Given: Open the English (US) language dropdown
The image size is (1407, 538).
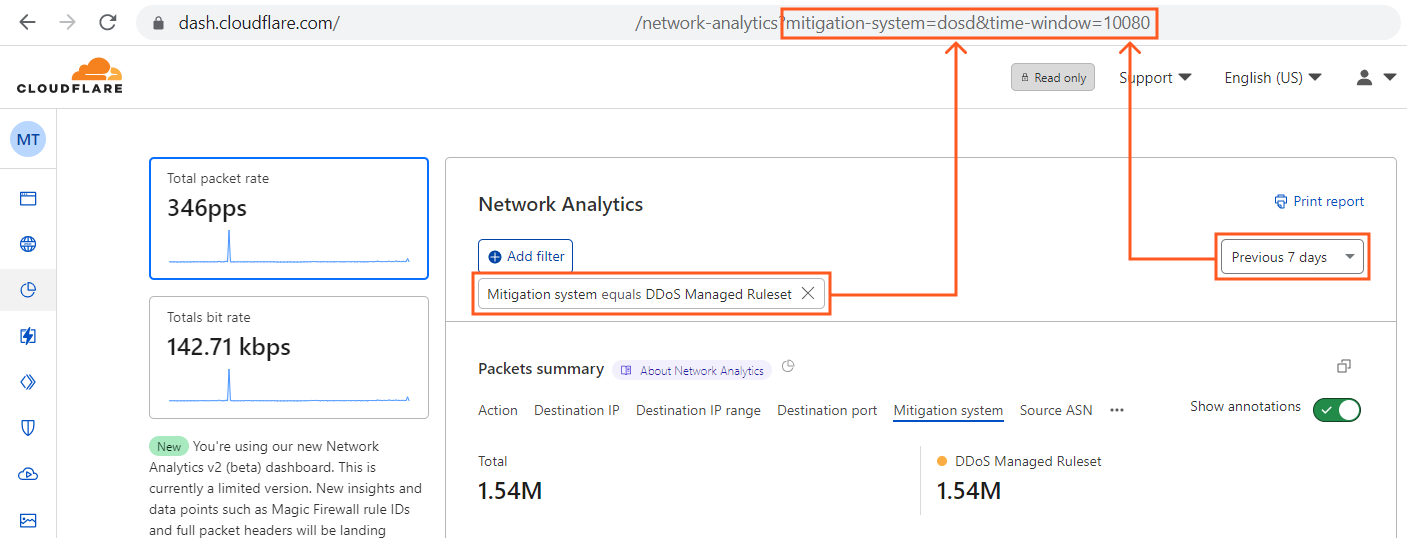Looking at the screenshot, I should [x=1272, y=77].
